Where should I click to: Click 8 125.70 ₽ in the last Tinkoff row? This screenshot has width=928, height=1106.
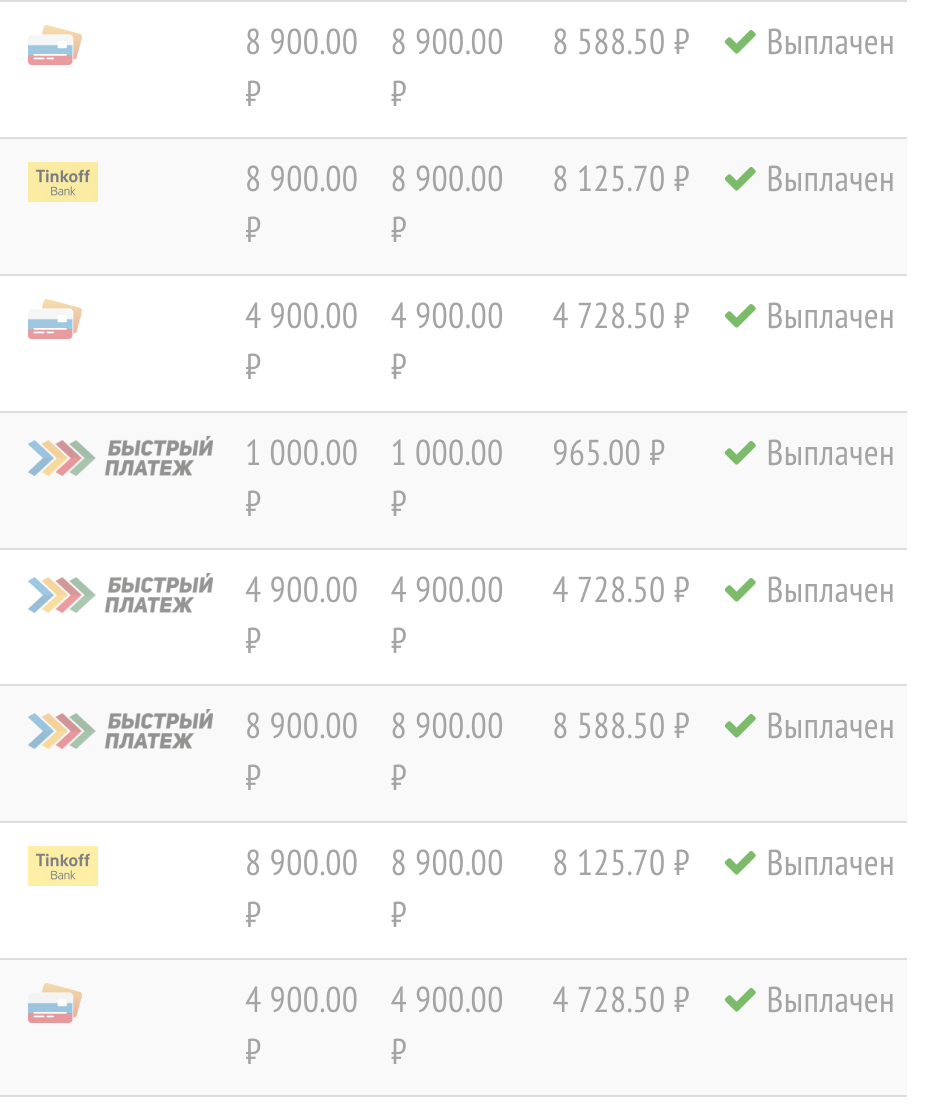coord(621,863)
